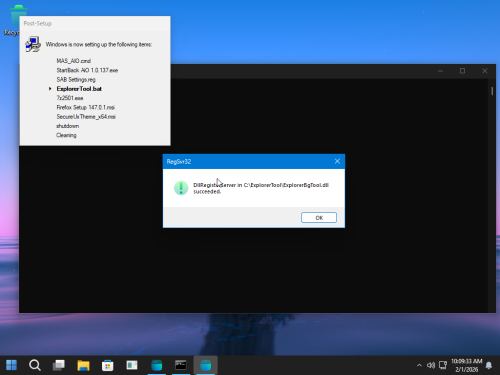Open Task View on the taskbar
The image size is (500, 375).
coord(59,365)
